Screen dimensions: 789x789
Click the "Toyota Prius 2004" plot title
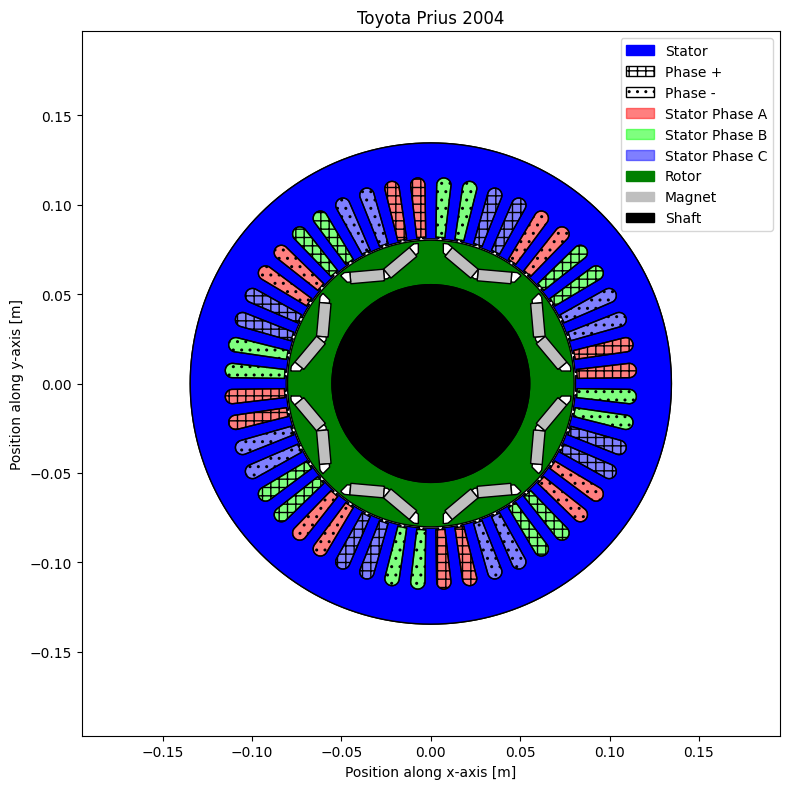(x=430, y=18)
